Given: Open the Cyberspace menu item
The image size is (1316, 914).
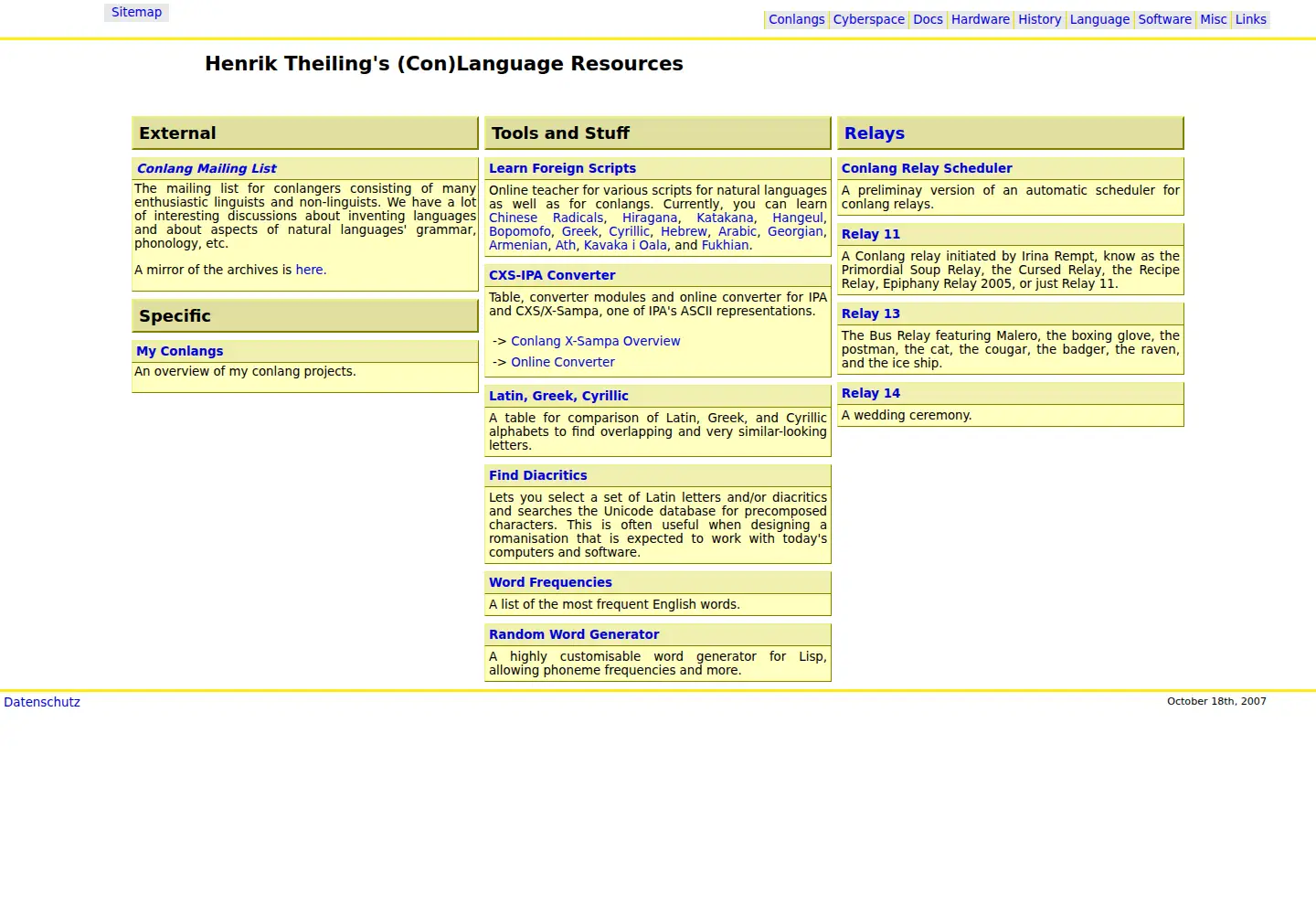Looking at the screenshot, I should (868, 19).
